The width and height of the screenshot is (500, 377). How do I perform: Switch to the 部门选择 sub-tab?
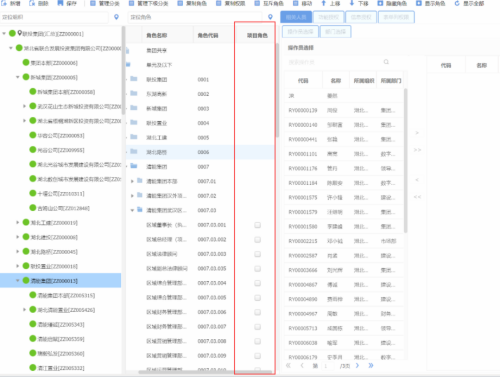[335, 32]
